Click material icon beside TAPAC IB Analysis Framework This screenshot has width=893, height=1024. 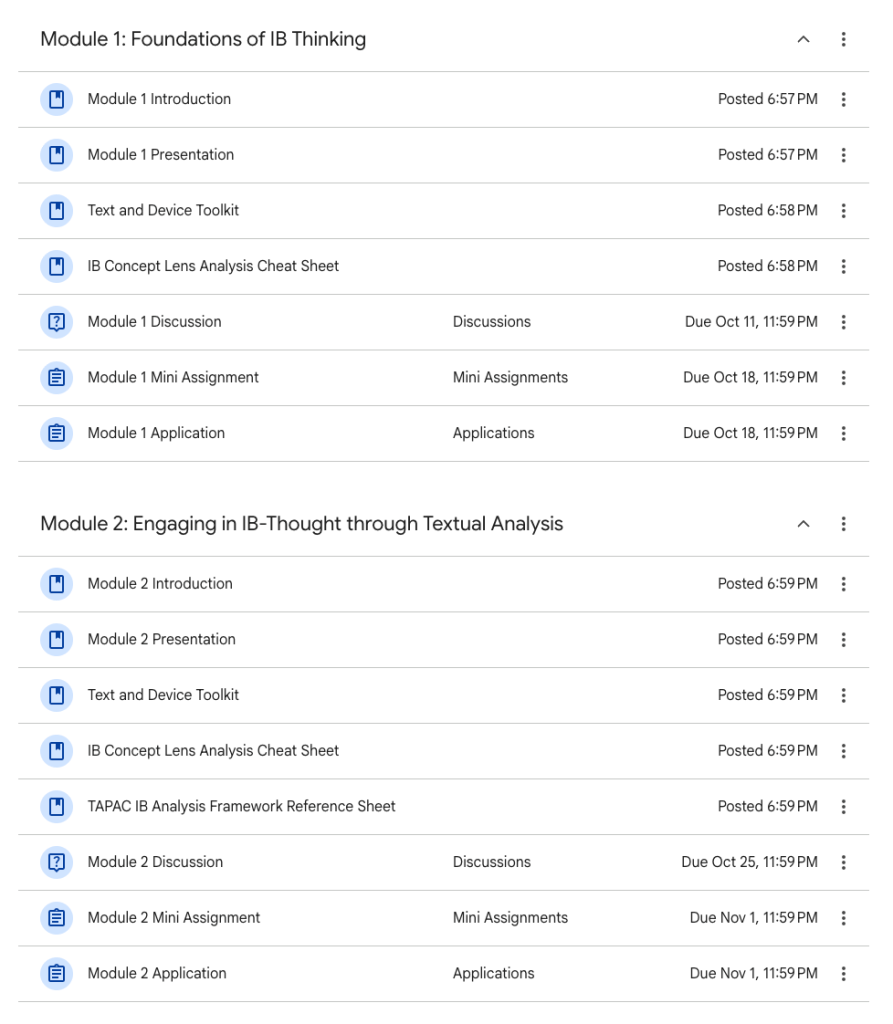(57, 807)
